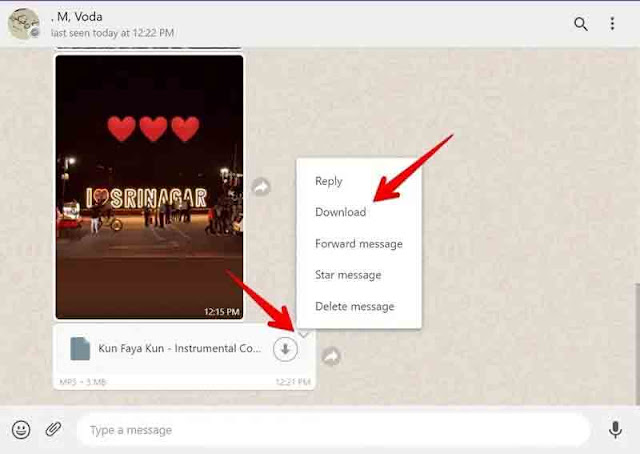Forward the Kun Faya Kun file

[331, 356]
